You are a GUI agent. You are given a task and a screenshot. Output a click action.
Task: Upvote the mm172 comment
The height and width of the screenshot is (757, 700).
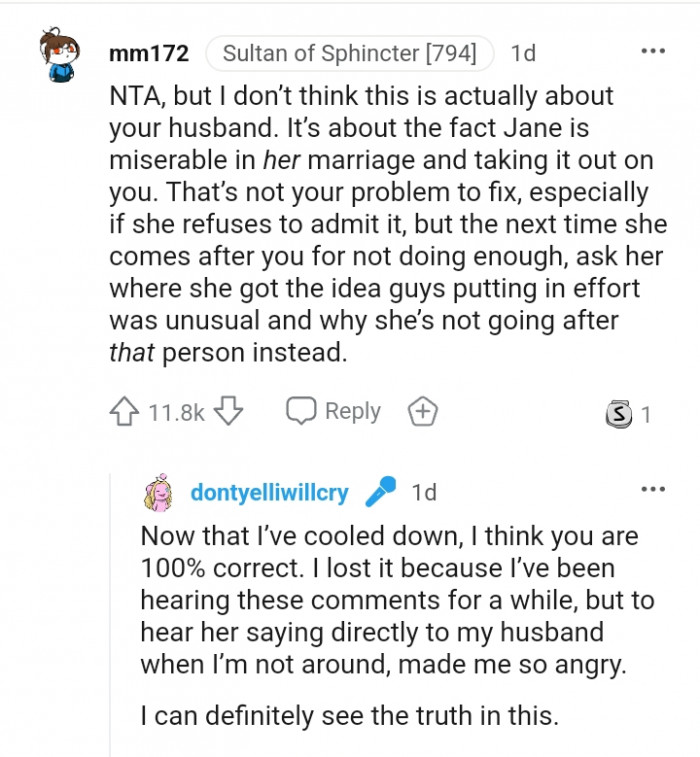coord(125,412)
